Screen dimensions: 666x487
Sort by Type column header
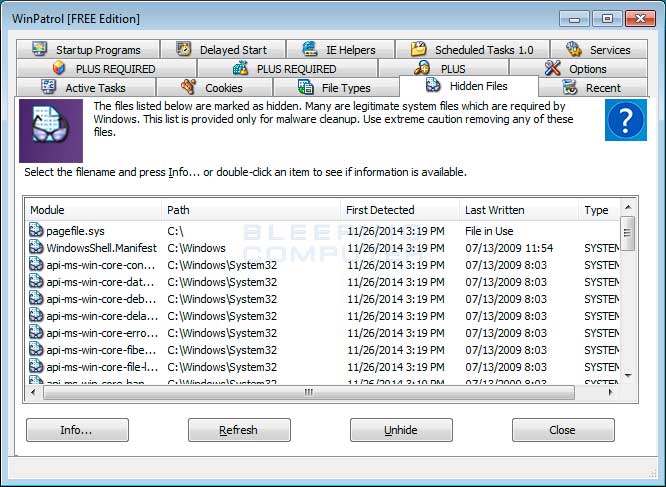click(599, 210)
